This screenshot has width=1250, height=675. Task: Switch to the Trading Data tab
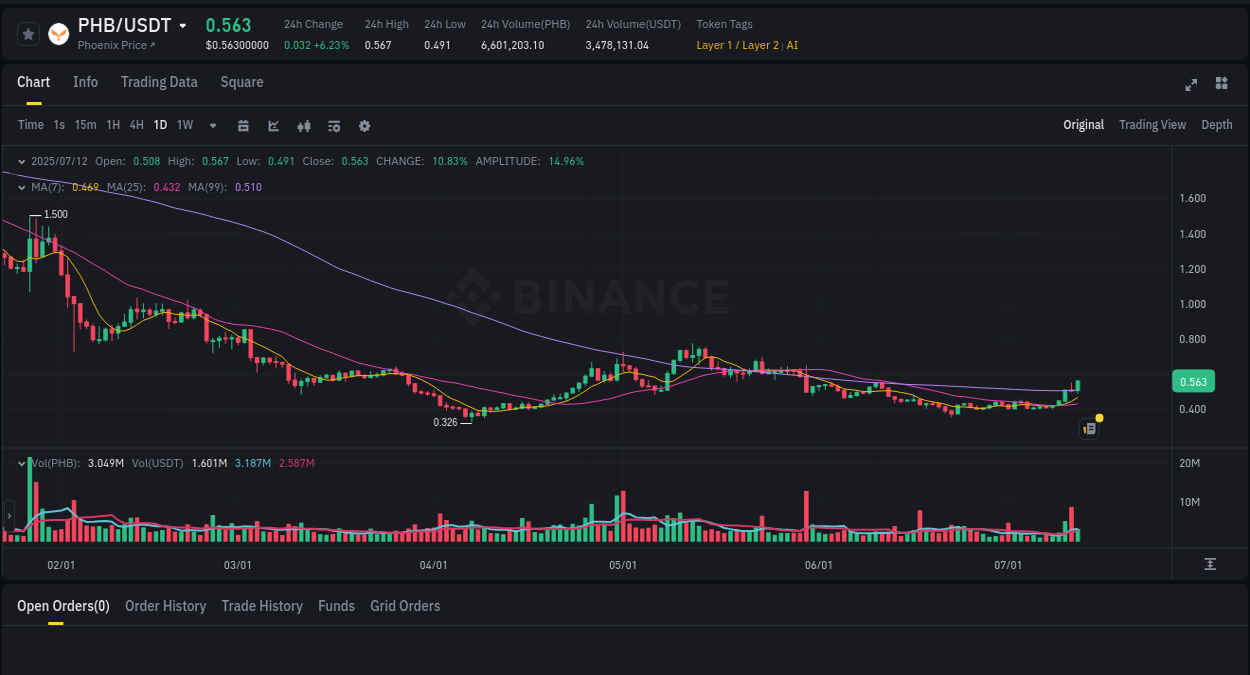159,82
